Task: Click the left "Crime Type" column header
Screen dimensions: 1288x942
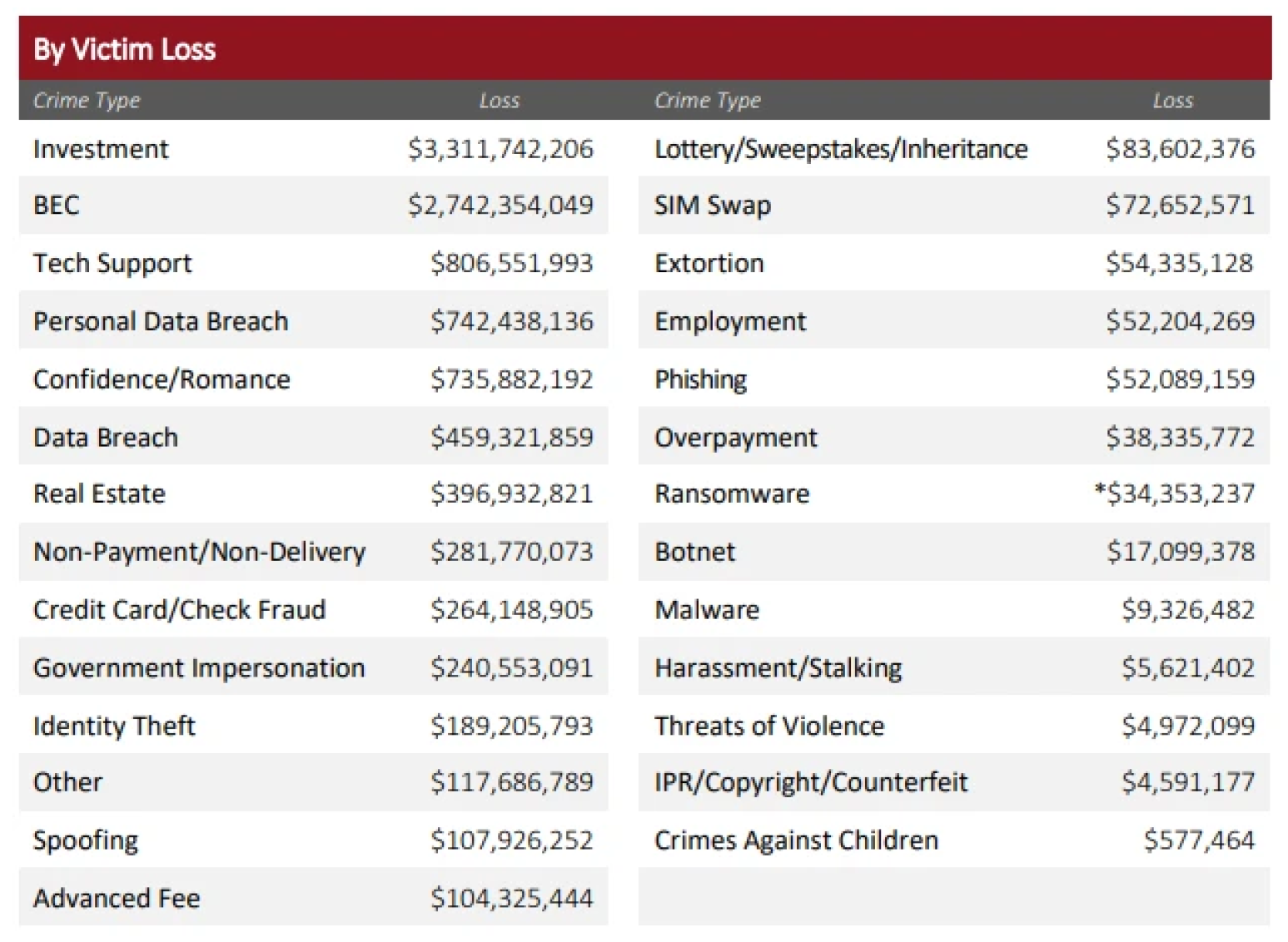Action: click(87, 101)
